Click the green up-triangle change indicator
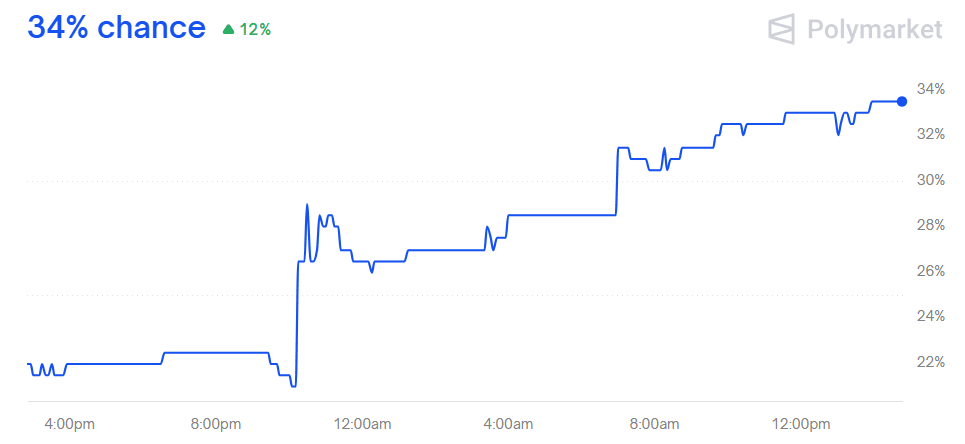965x444 pixels. (228, 30)
